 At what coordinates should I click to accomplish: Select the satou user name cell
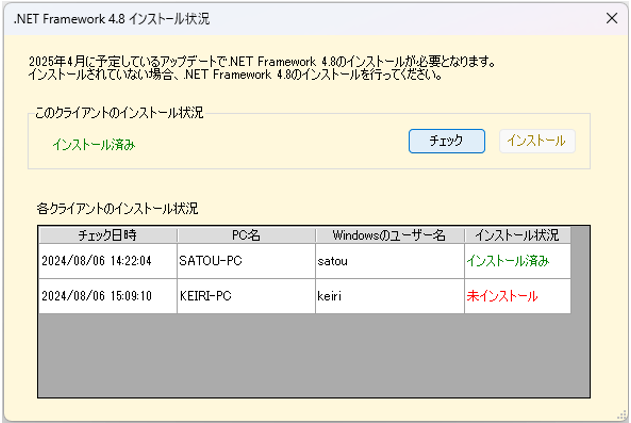click(x=390, y=261)
